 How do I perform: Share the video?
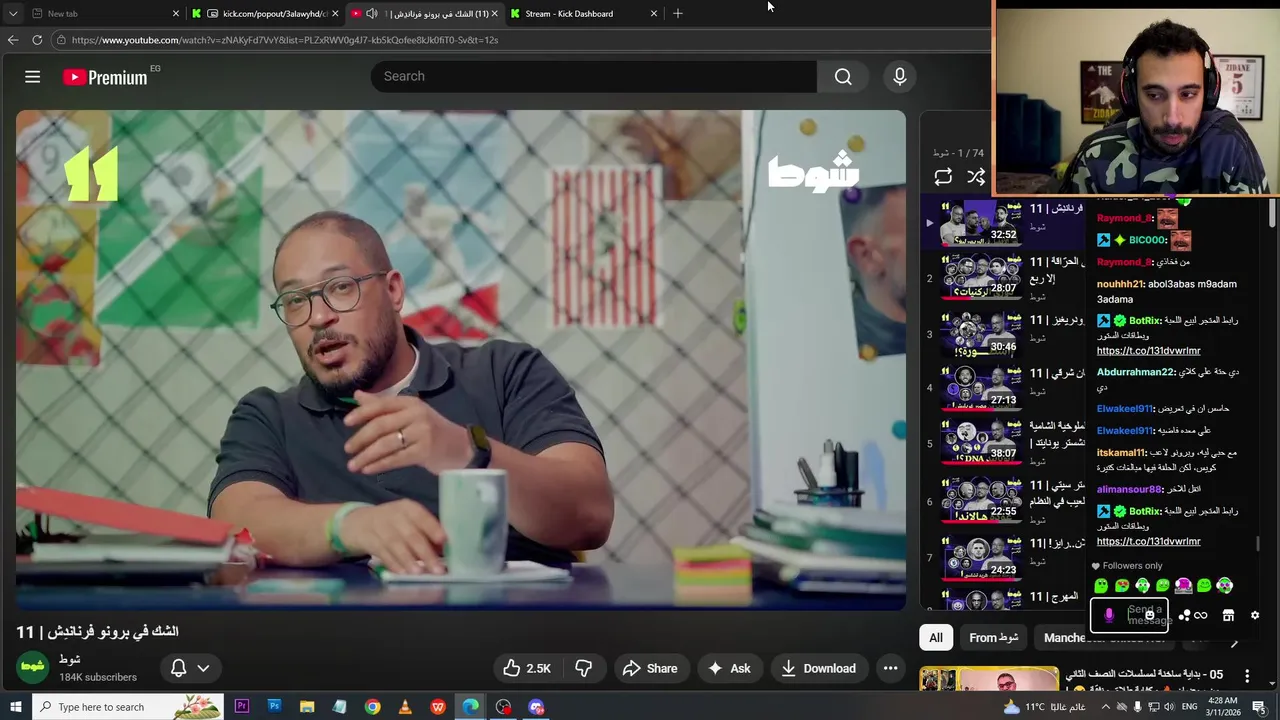pos(649,668)
